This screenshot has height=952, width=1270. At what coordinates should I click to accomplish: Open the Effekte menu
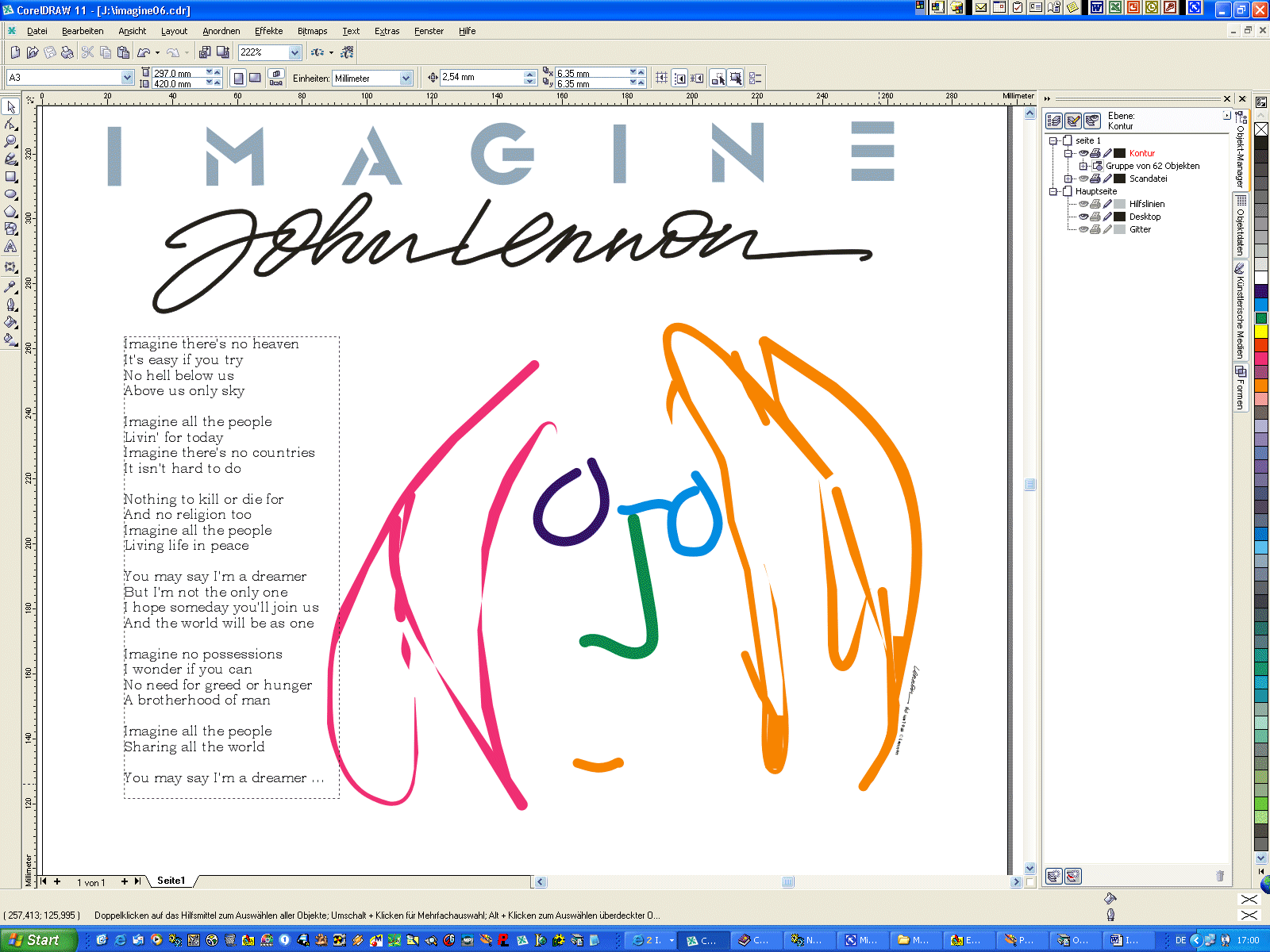click(268, 31)
